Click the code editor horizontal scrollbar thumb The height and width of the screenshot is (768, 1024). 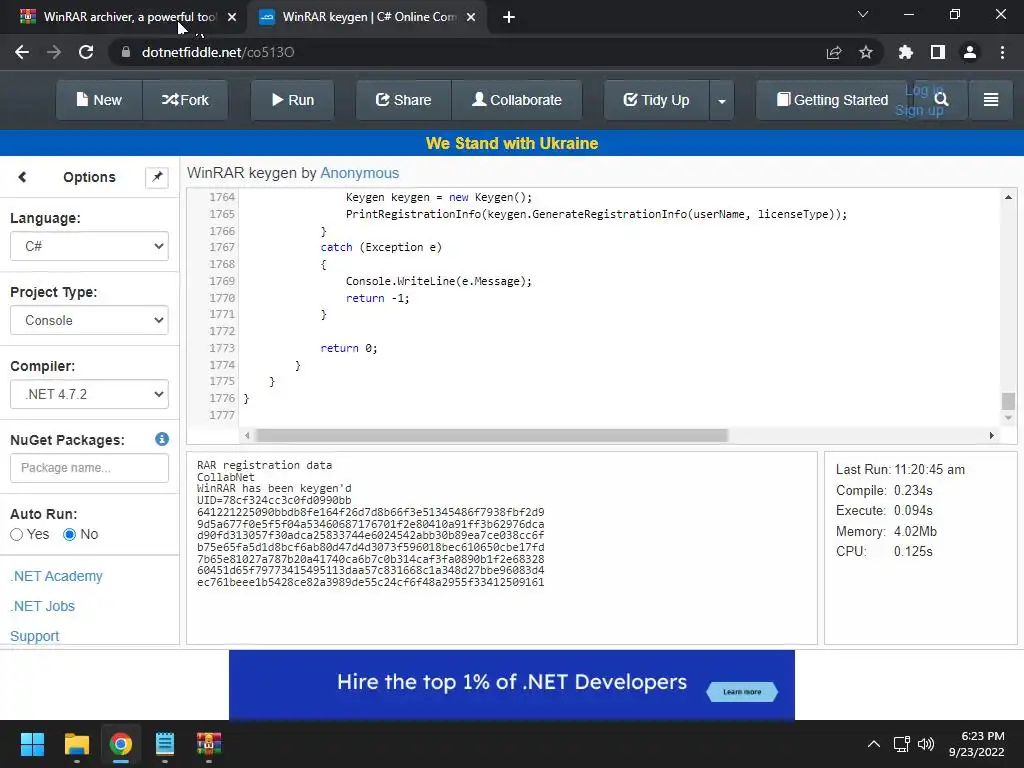tap(492, 436)
